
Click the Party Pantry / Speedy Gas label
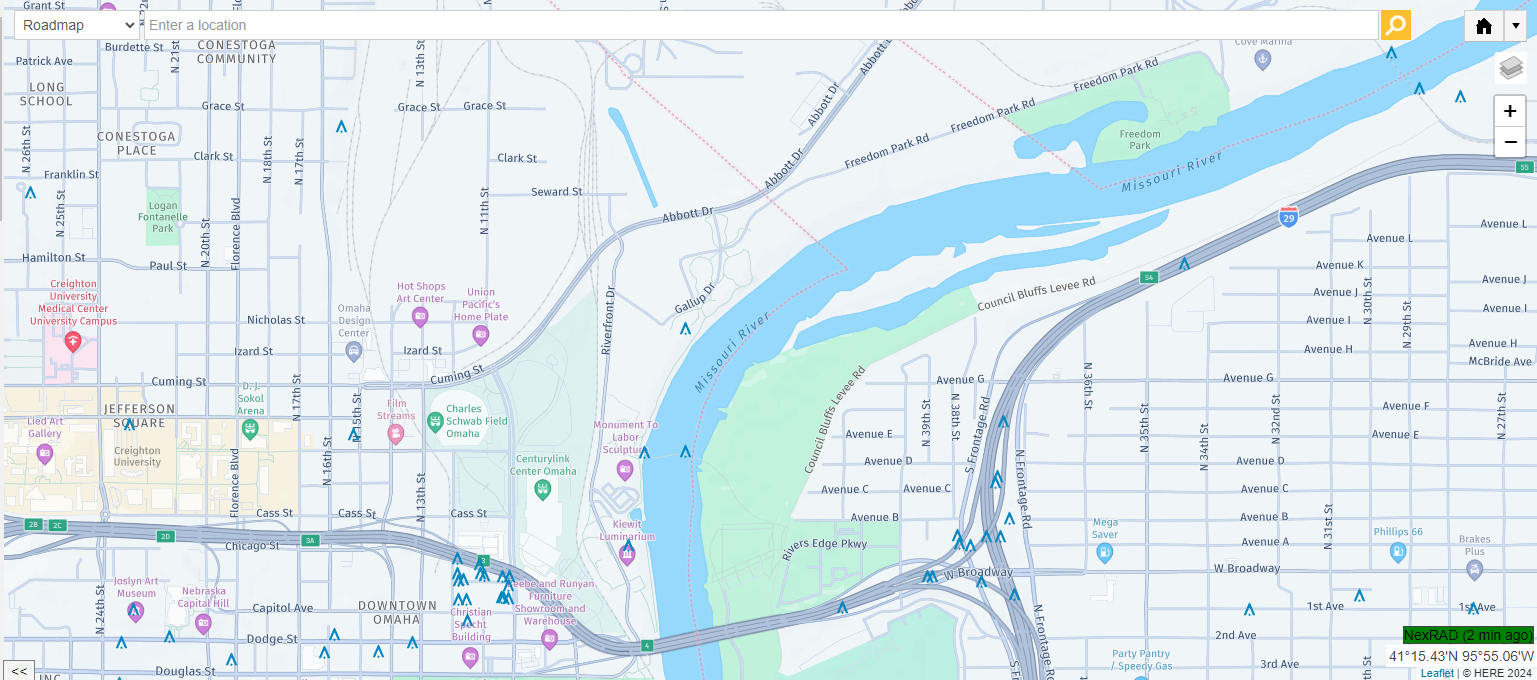(x=1141, y=660)
